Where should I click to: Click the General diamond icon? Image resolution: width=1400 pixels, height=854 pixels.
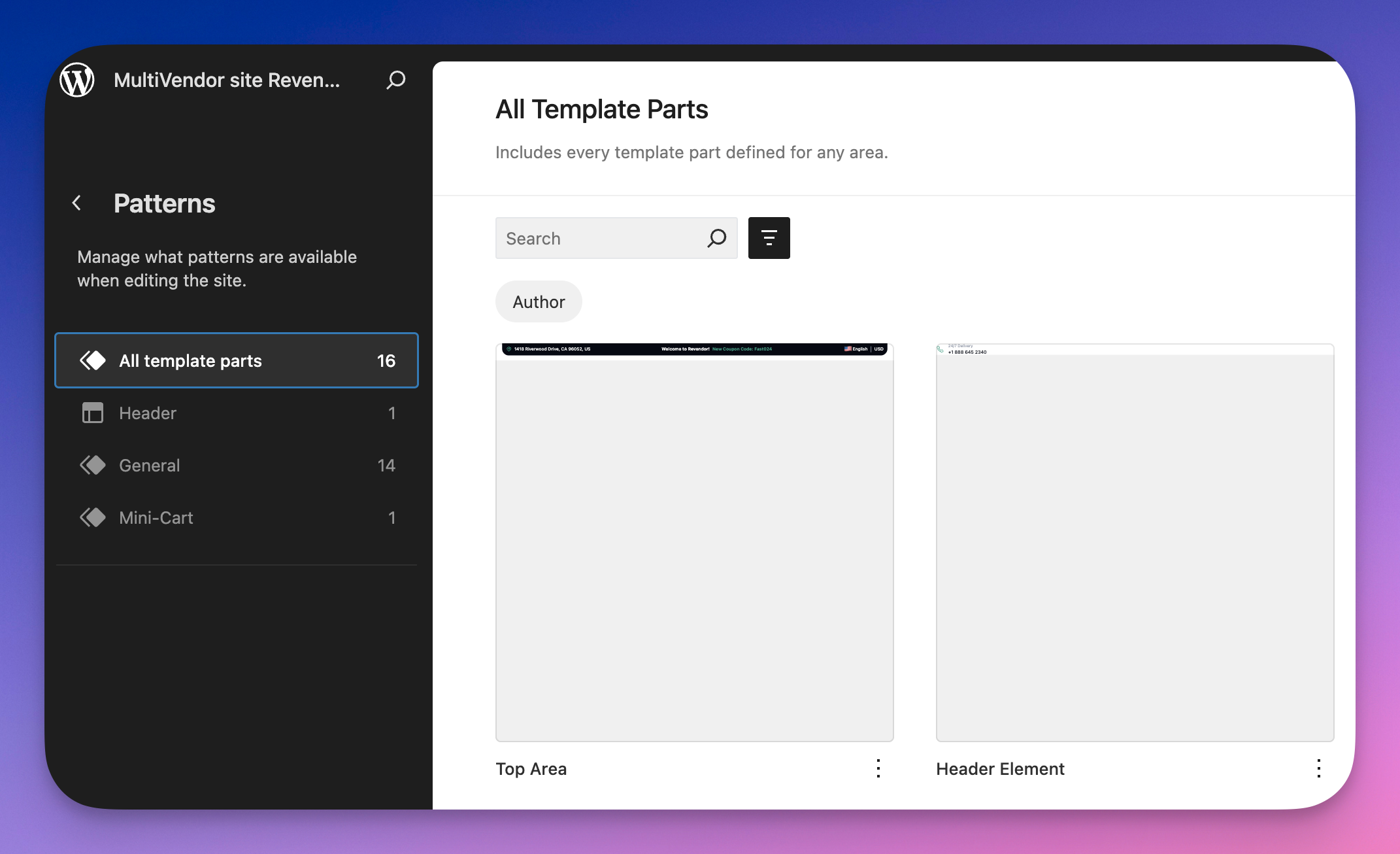click(93, 466)
